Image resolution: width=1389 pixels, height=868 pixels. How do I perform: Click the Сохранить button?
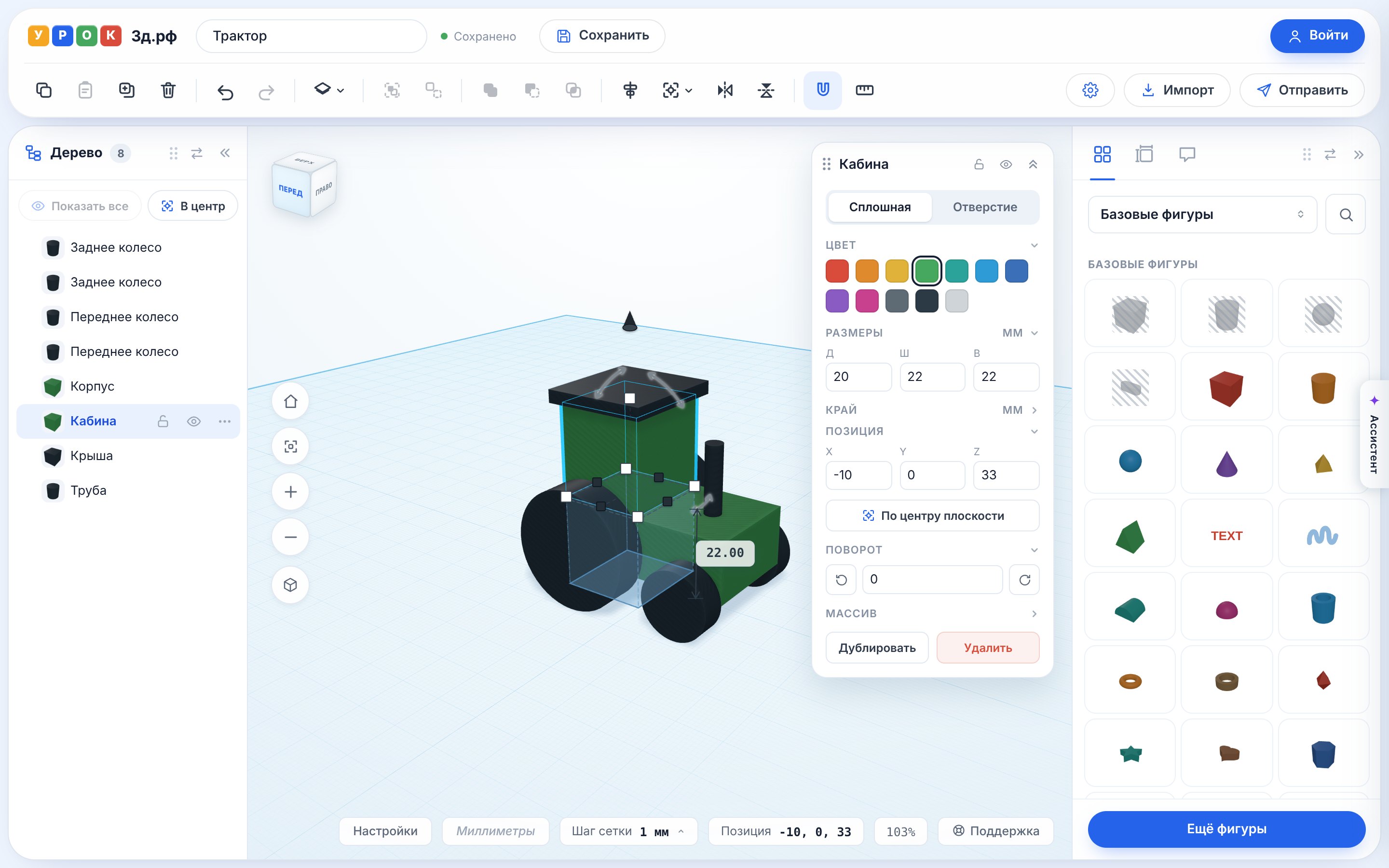pyautogui.click(x=602, y=36)
